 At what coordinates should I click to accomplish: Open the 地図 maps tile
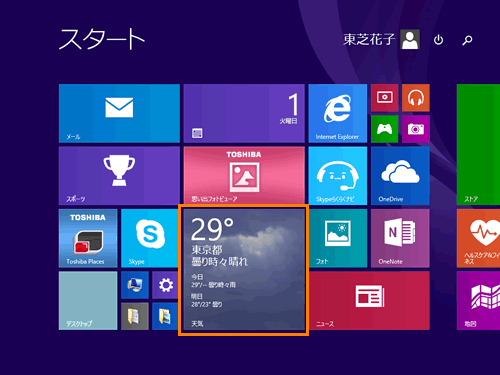[478, 301]
